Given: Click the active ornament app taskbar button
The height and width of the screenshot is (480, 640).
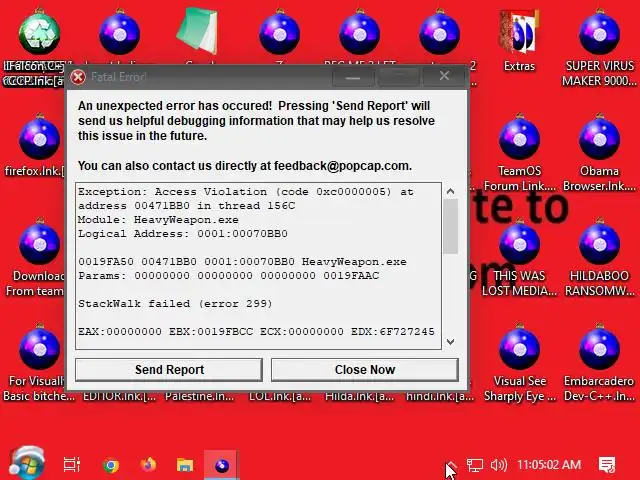Looking at the screenshot, I should point(222,465).
